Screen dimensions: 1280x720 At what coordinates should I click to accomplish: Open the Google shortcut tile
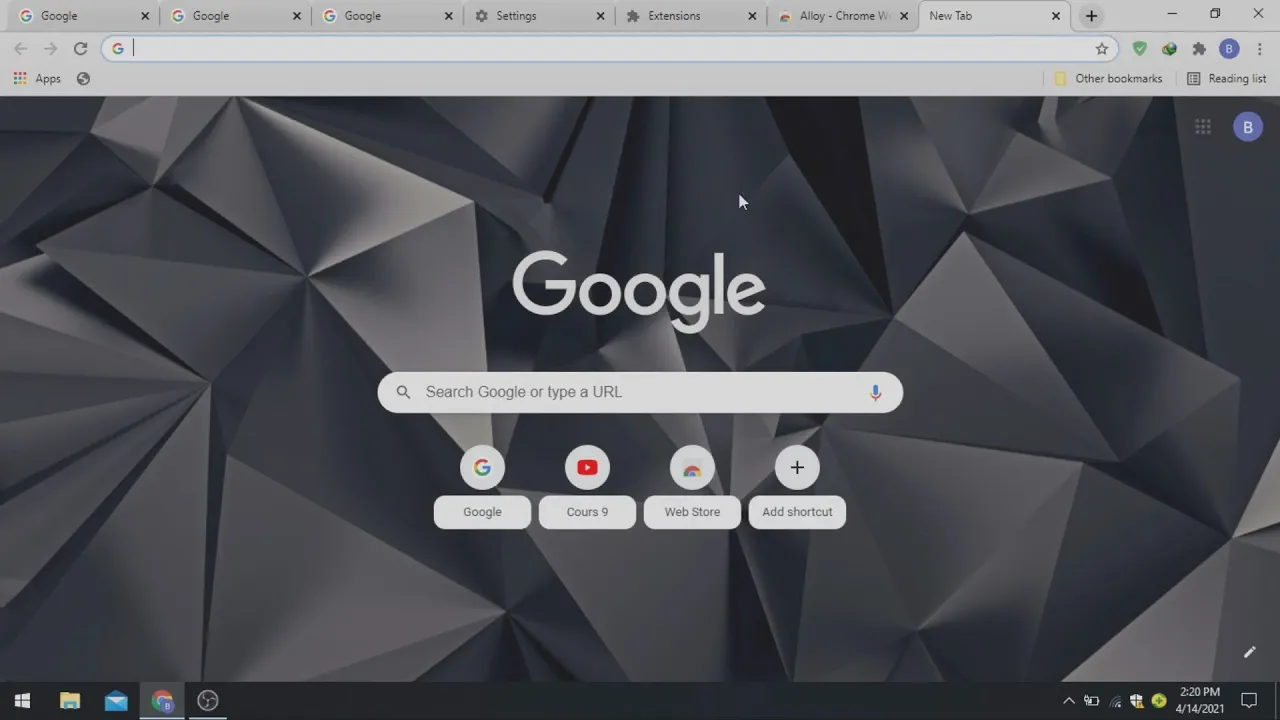482,487
